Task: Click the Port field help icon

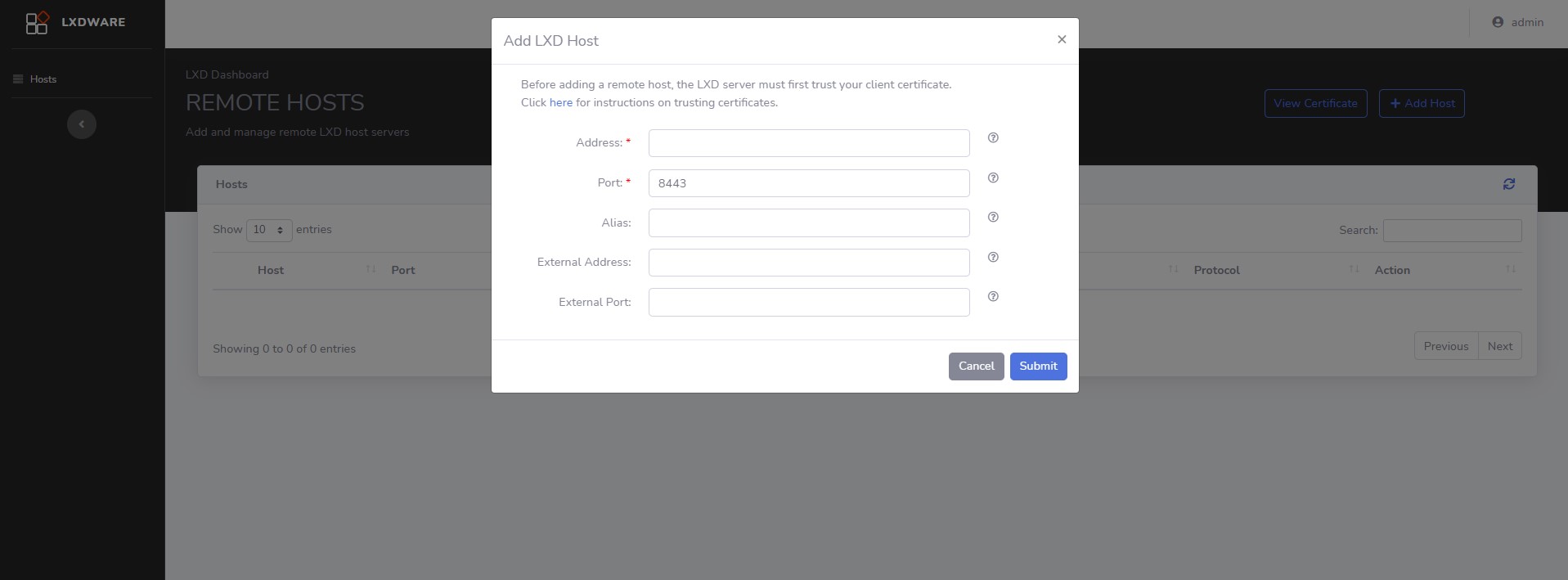Action: 993,178
